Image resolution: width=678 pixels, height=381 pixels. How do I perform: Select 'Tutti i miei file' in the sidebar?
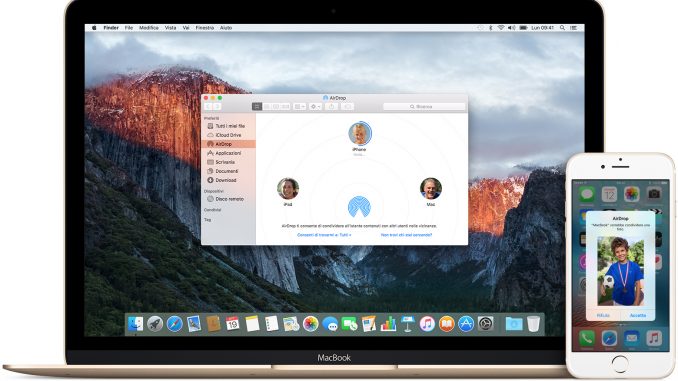[x=229, y=126]
